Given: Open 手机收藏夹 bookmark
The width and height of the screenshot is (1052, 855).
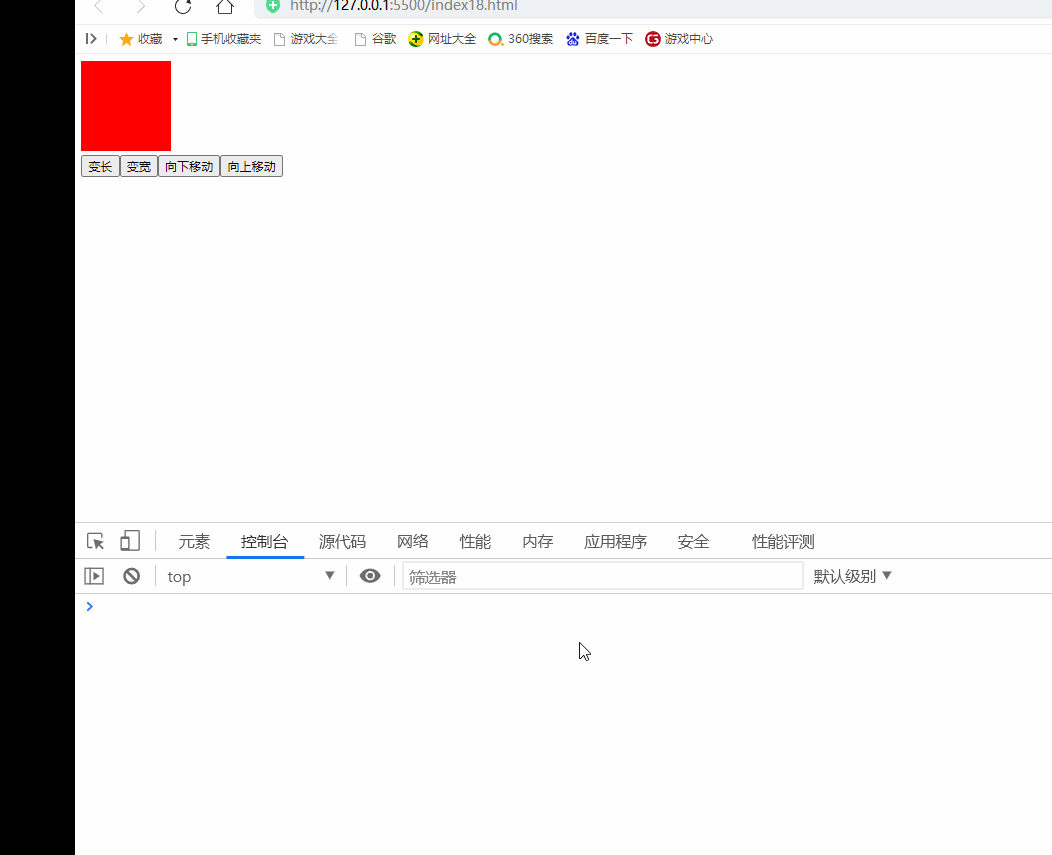Looking at the screenshot, I should (x=223, y=39).
